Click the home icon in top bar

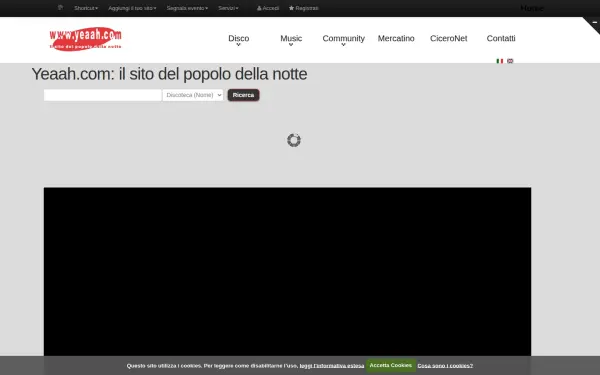point(60,7)
